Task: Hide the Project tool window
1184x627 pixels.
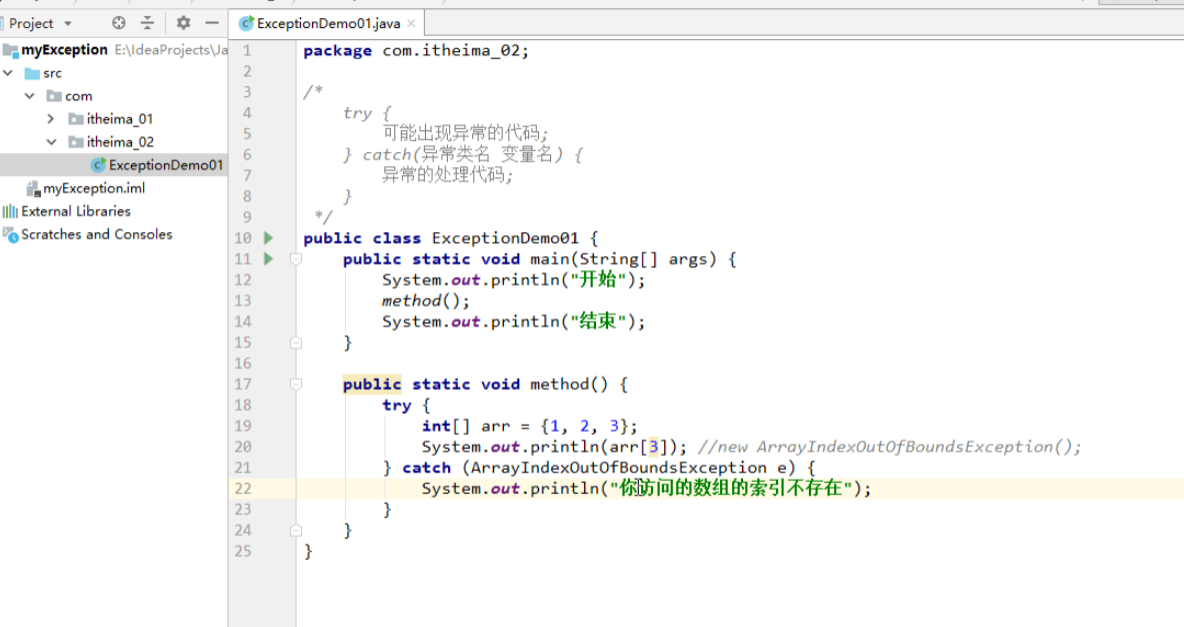Action: (x=212, y=23)
